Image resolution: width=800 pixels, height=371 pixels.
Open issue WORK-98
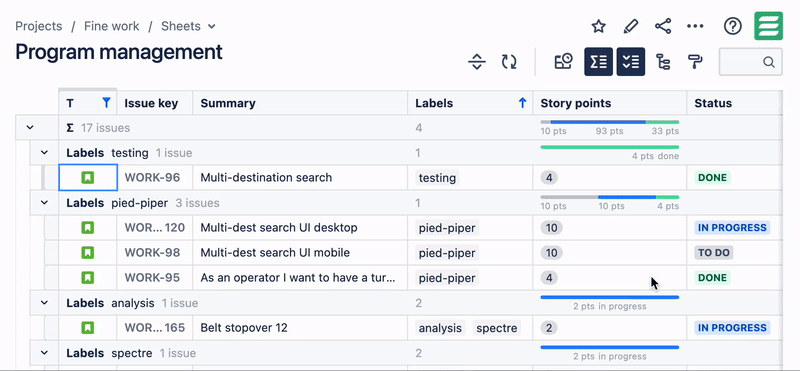click(152, 253)
